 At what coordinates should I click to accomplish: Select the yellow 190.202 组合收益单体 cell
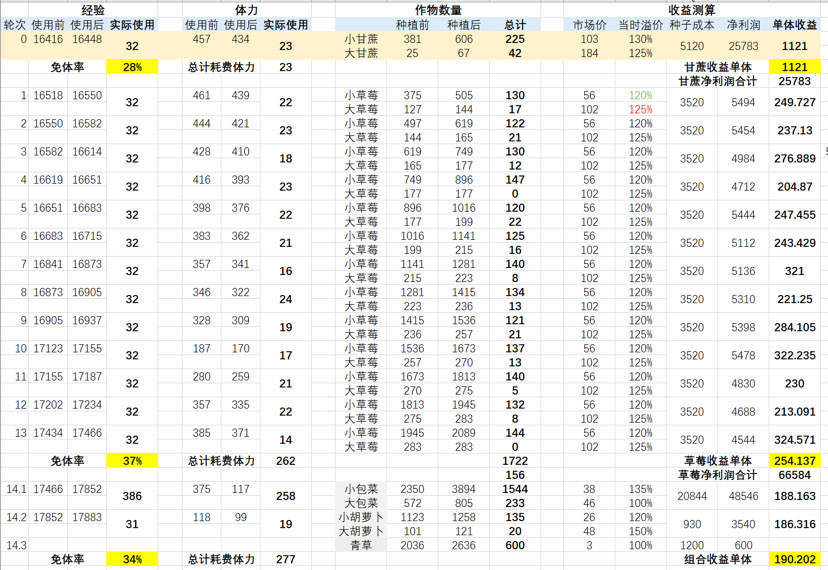795,559
